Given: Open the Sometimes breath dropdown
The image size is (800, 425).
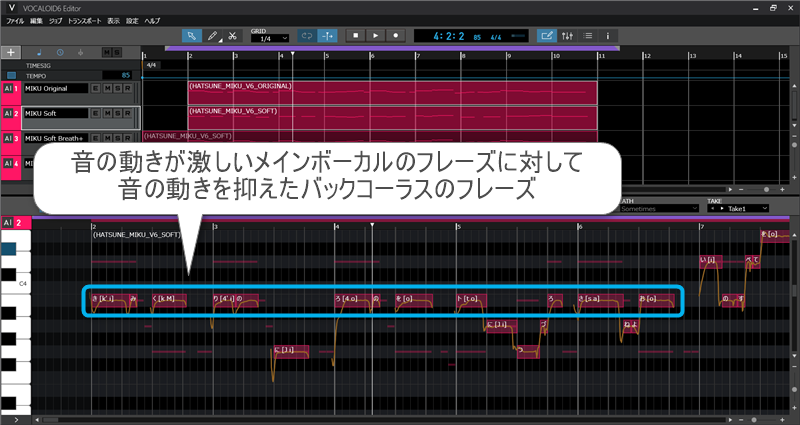Looking at the screenshot, I should pos(659,208).
